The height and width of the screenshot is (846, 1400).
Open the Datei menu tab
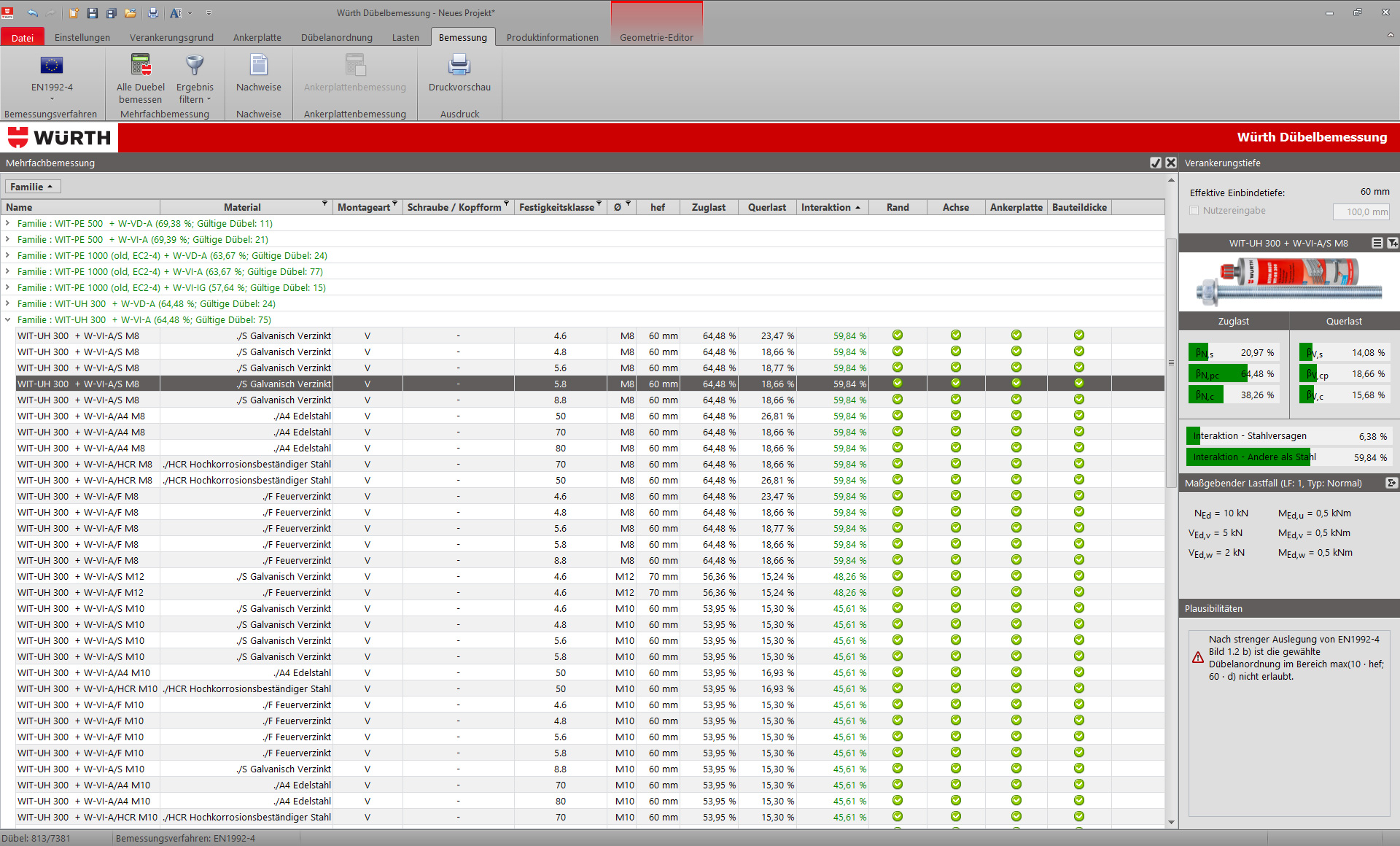coord(23,37)
